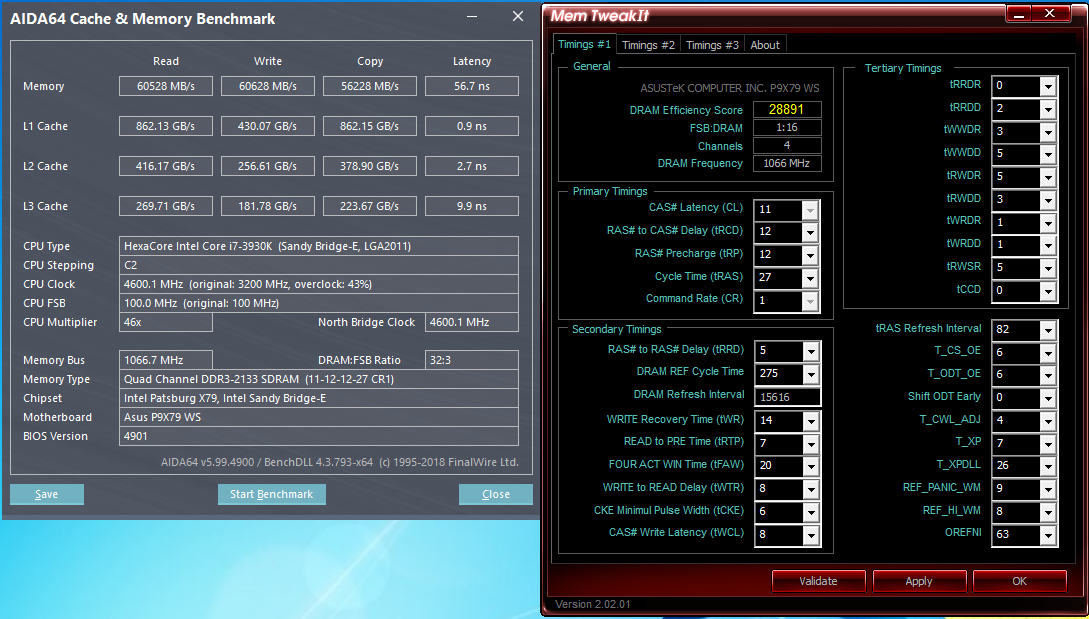
Task: Save the AIDA64 benchmark results
Action: tap(47, 494)
